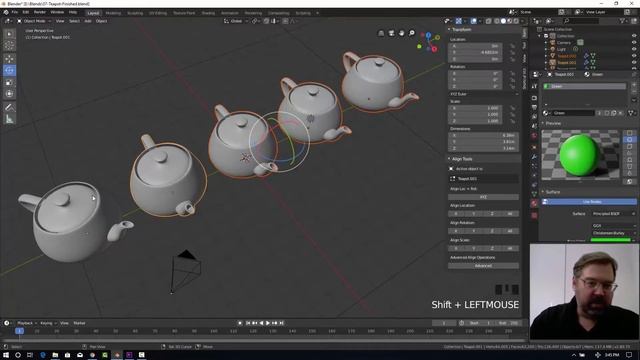Toggle lock on Scale Z
This screenshot has width=640, height=360.
tap(513, 121)
